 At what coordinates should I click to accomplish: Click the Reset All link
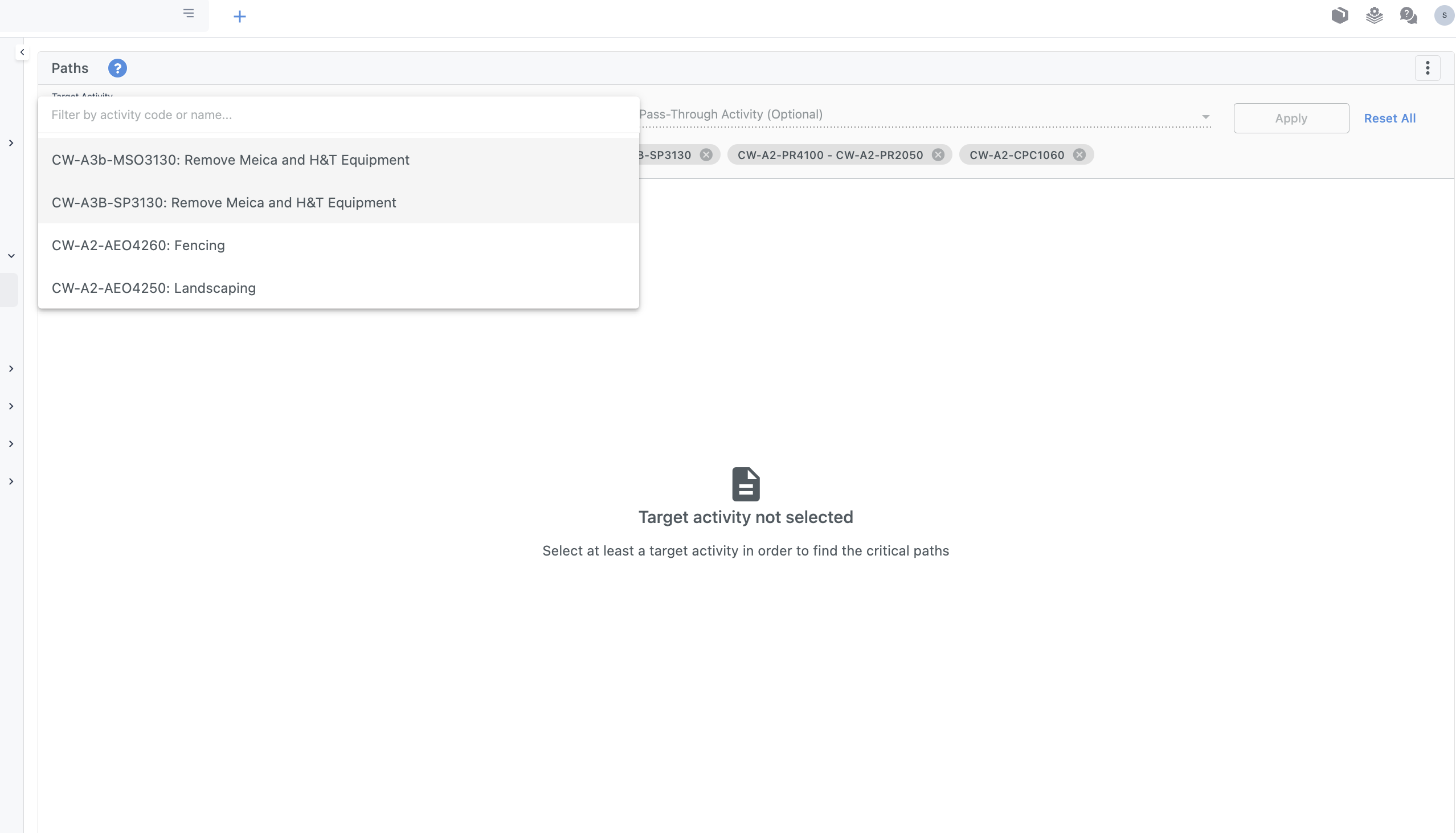tap(1389, 119)
